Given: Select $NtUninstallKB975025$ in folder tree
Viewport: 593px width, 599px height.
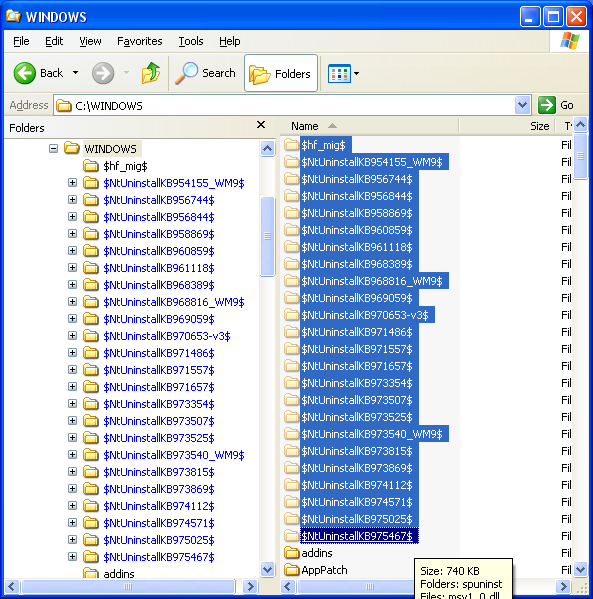Looking at the screenshot, I should [x=159, y=540].
